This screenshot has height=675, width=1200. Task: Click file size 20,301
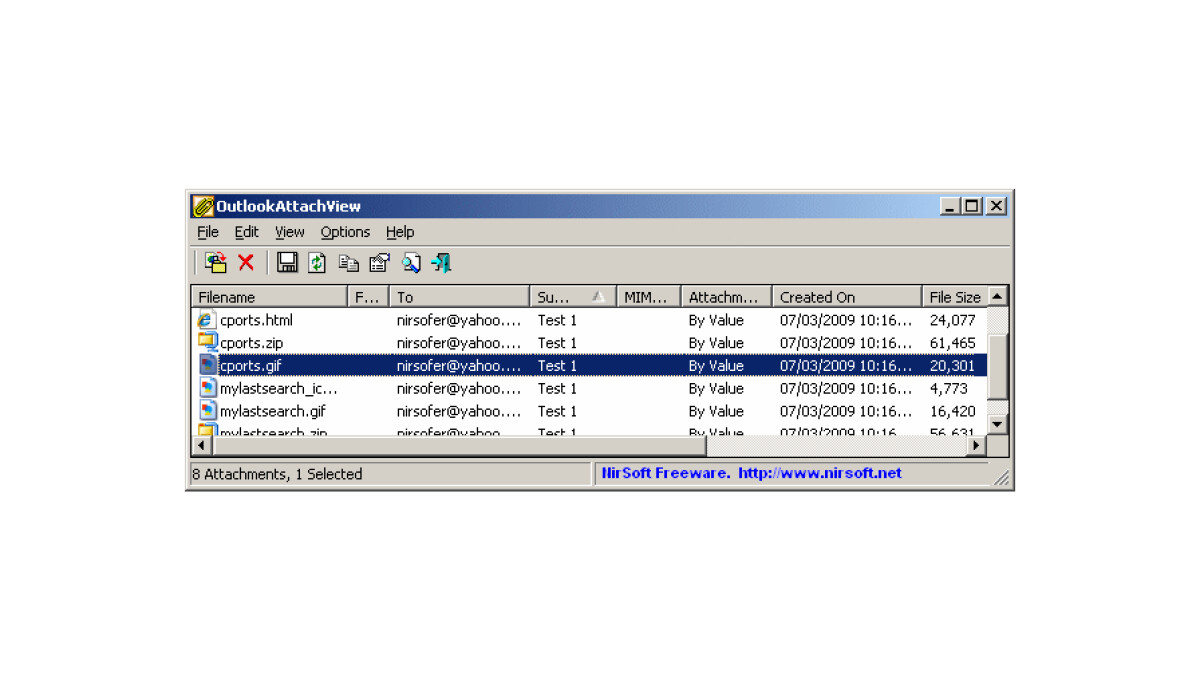click(x=952, y=366)
